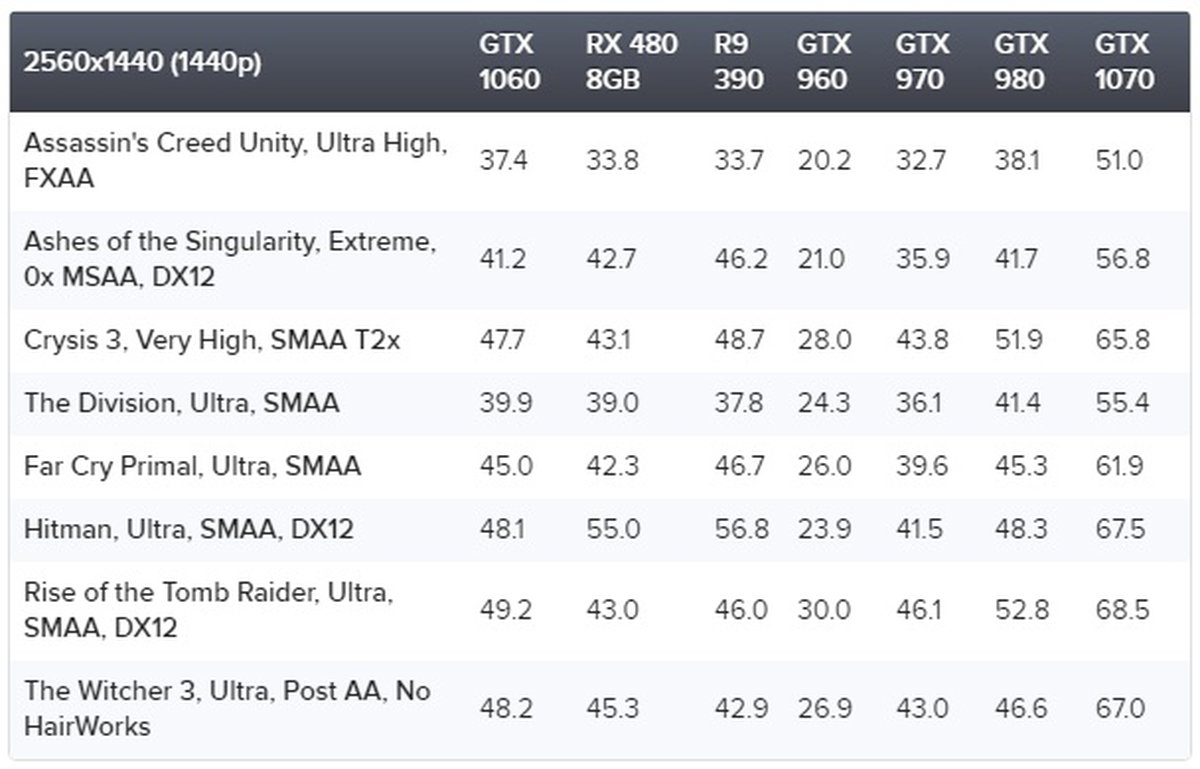Click the GTX 1070 column header
Viewport: 1200px width, 769px height.
[1124, 62]
